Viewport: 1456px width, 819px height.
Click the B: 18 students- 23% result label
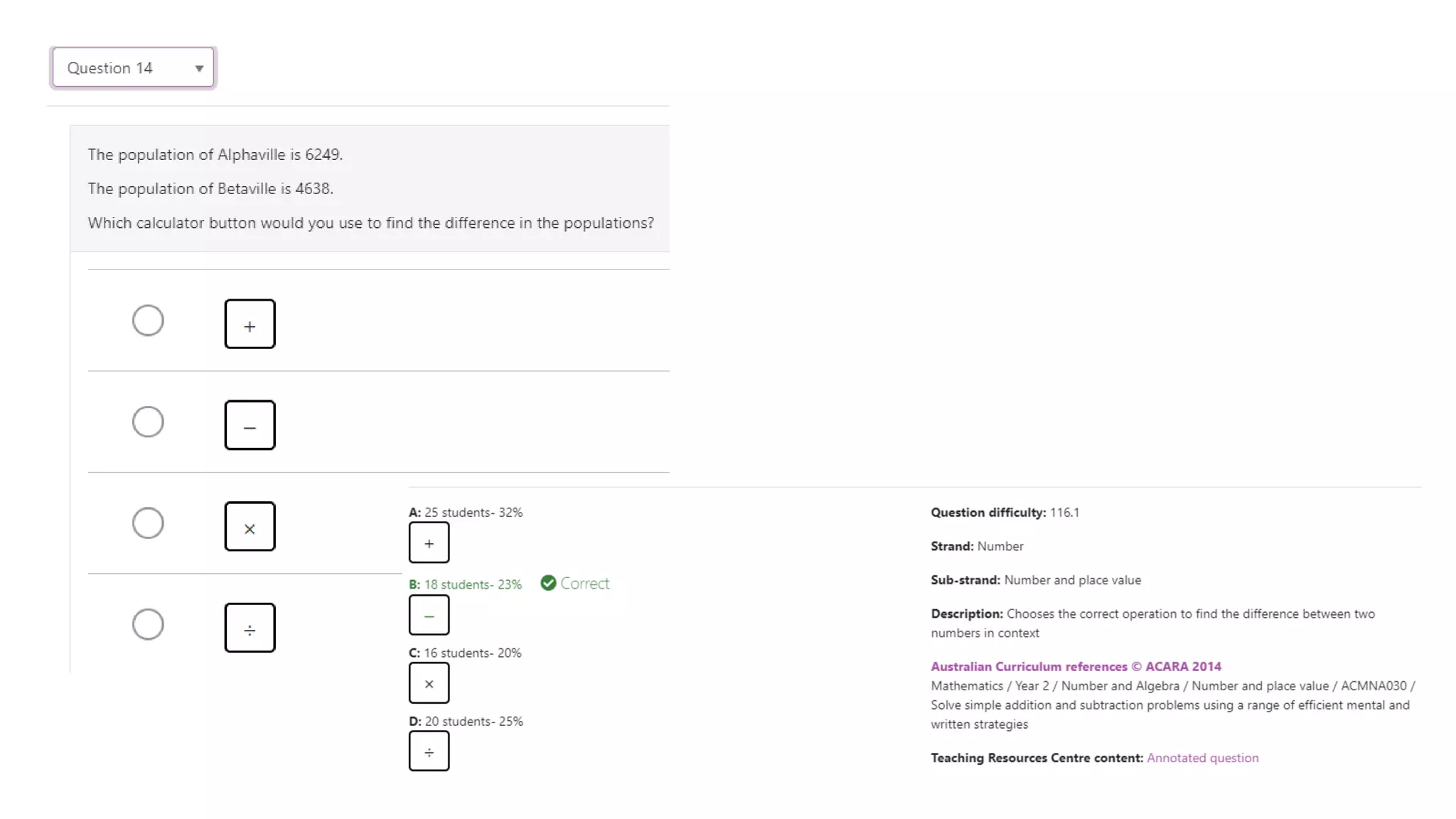click(x=465, y=584)
